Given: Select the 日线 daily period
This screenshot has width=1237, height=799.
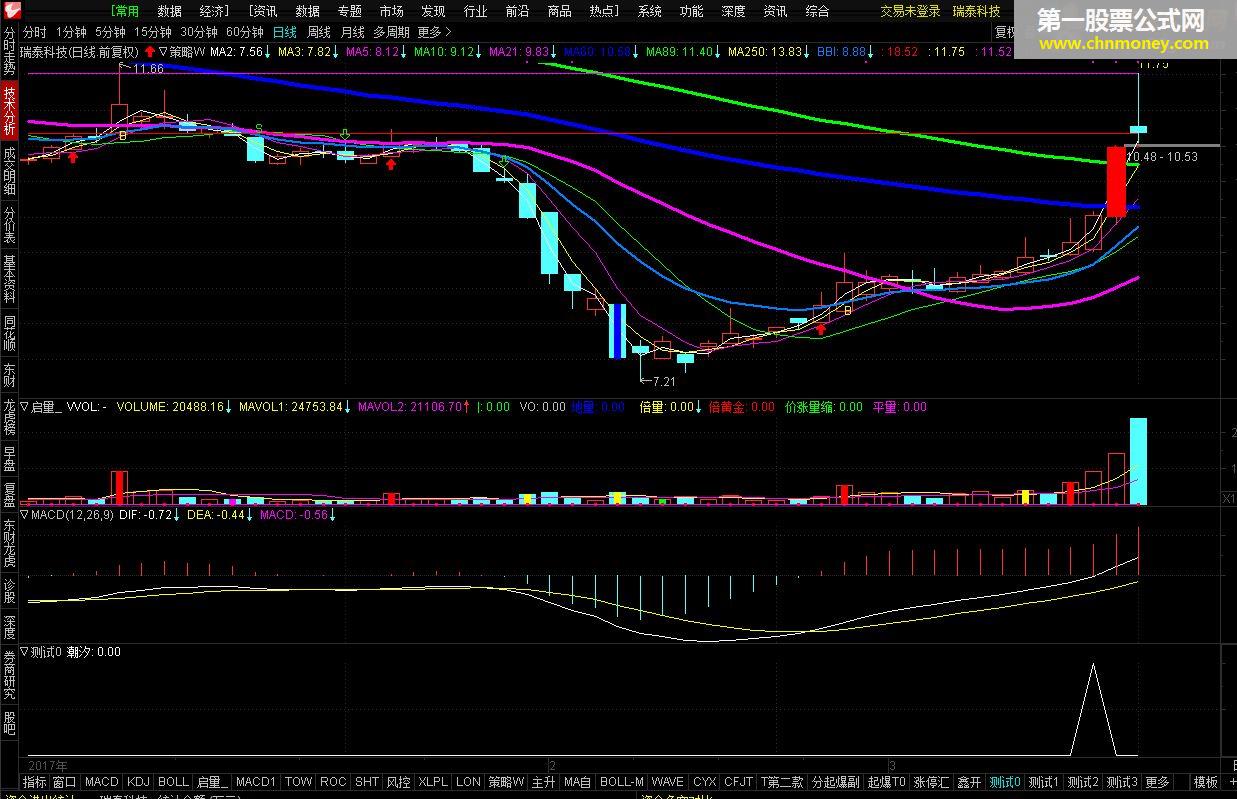Looking at the screenshot, I should coord(285,32).
